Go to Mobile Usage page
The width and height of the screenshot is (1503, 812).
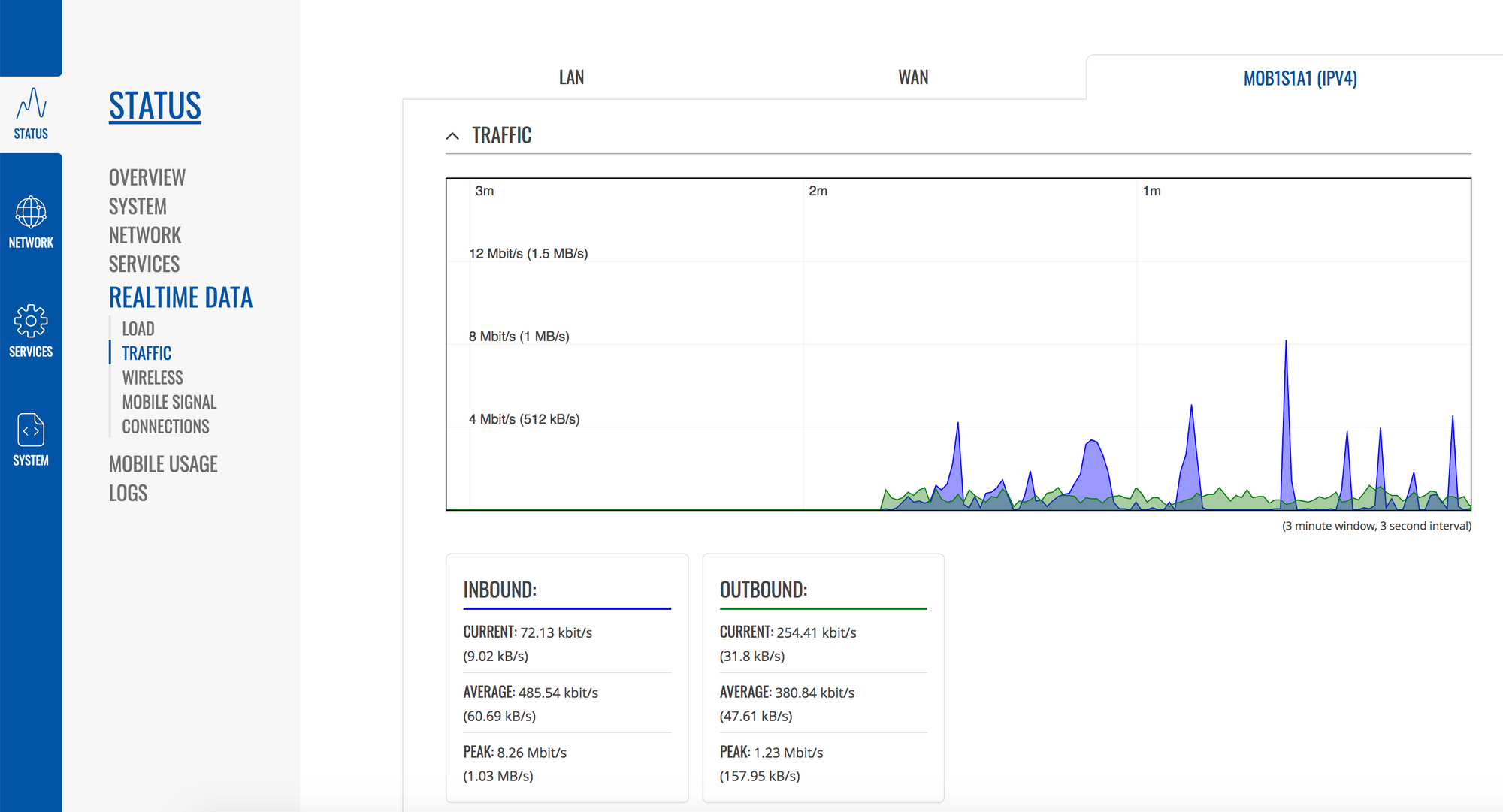pos(163,464)
